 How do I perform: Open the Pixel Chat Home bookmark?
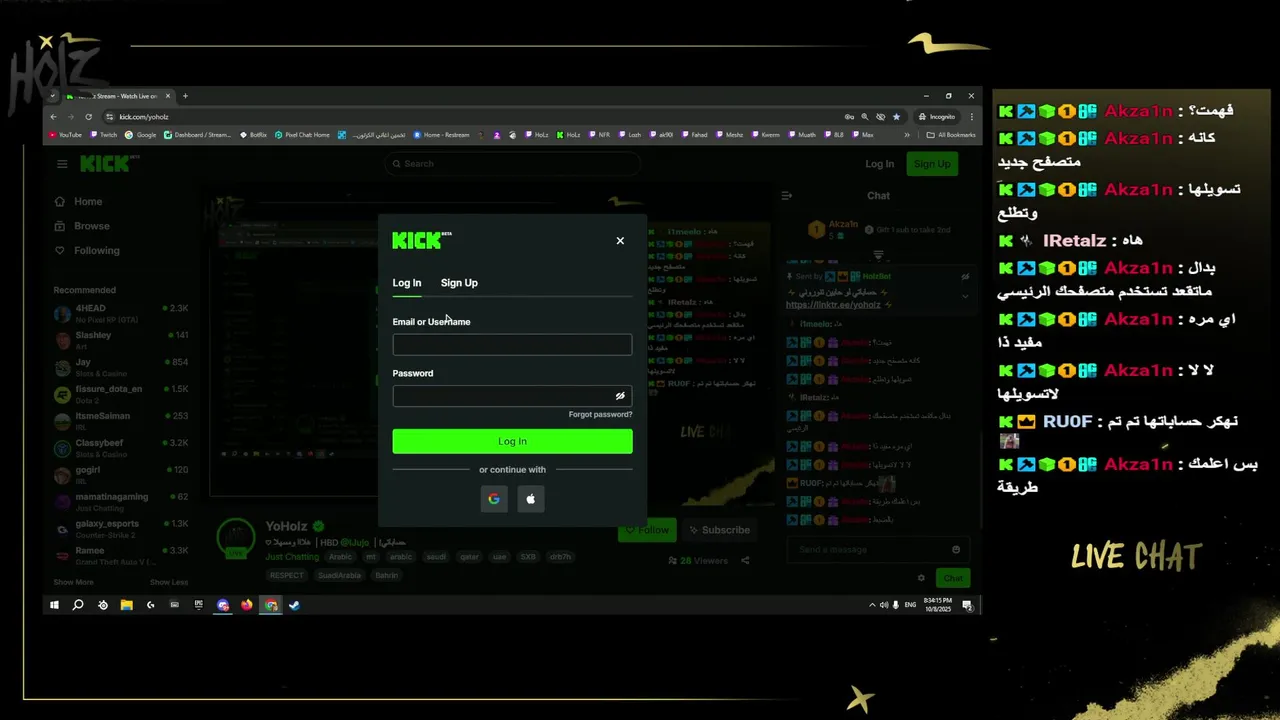point(303,135)
